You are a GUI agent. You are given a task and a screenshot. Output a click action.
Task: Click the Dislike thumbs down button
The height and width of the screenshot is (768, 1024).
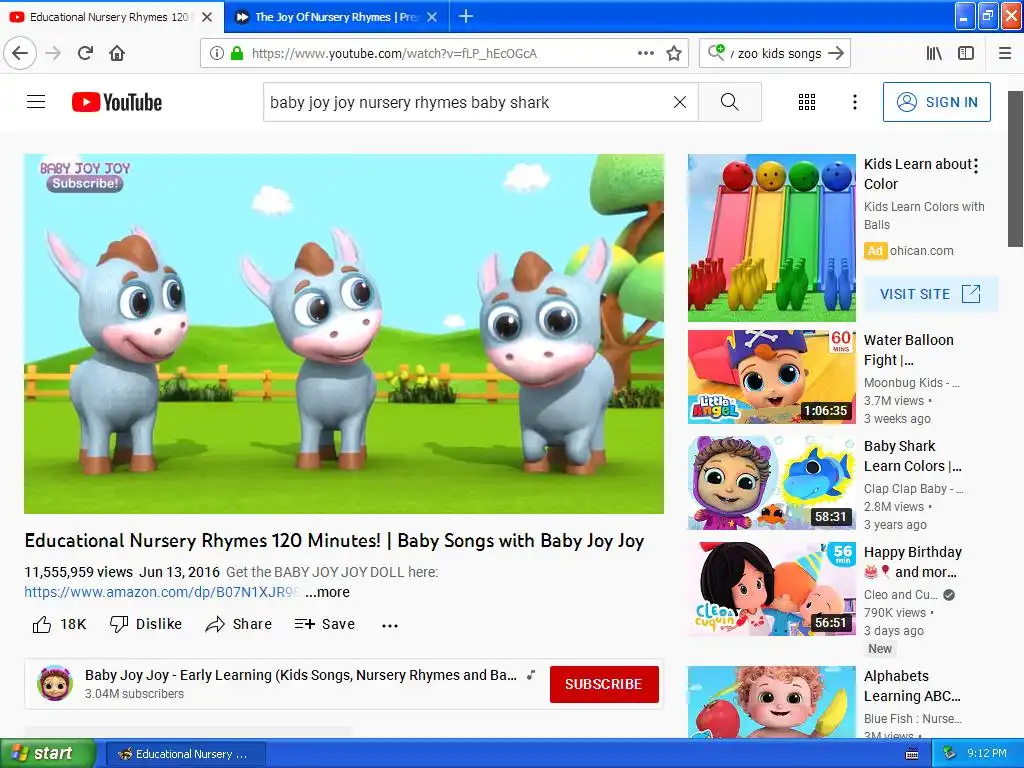pyautogui.click(x=146, y=624)
